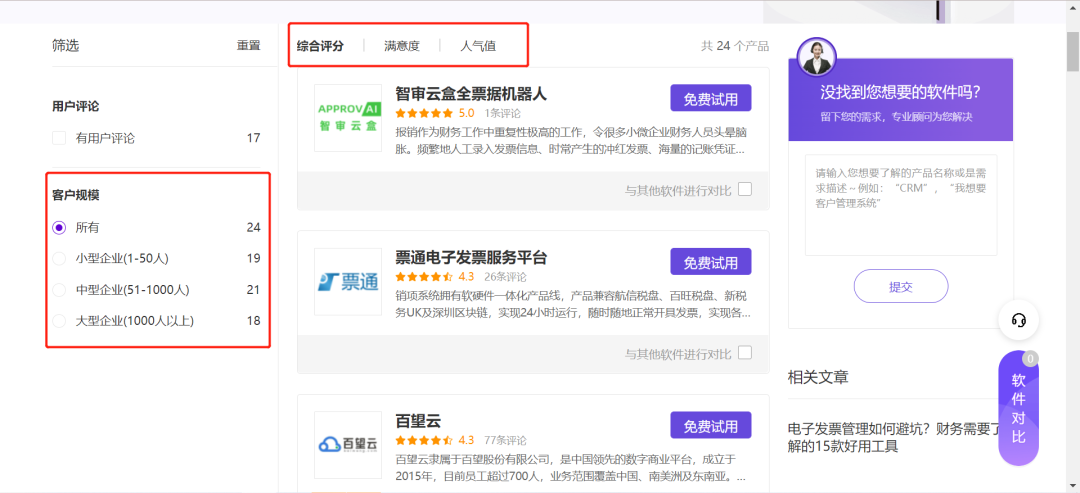Click the 相关文章 heading
The image size is (1080, 493).
point(818,377)
